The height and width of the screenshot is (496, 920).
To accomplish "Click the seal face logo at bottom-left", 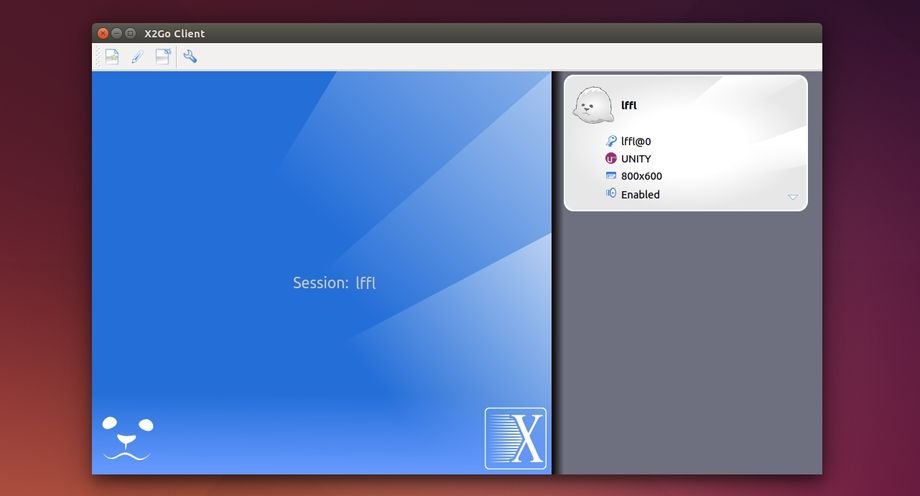I will 127,438.
